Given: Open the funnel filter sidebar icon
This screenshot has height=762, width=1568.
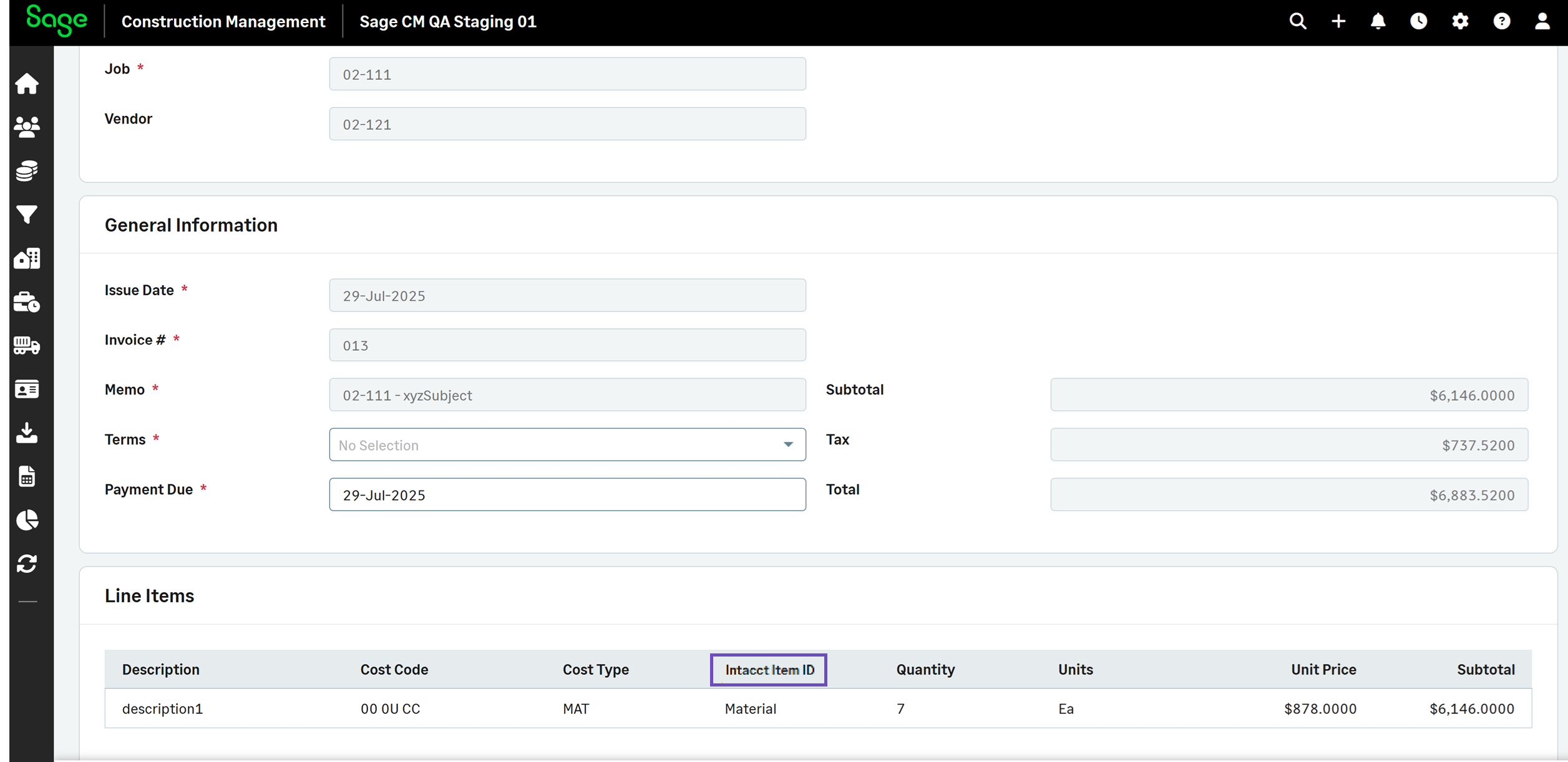Looking at the screenshot, I should pos(27,215).
